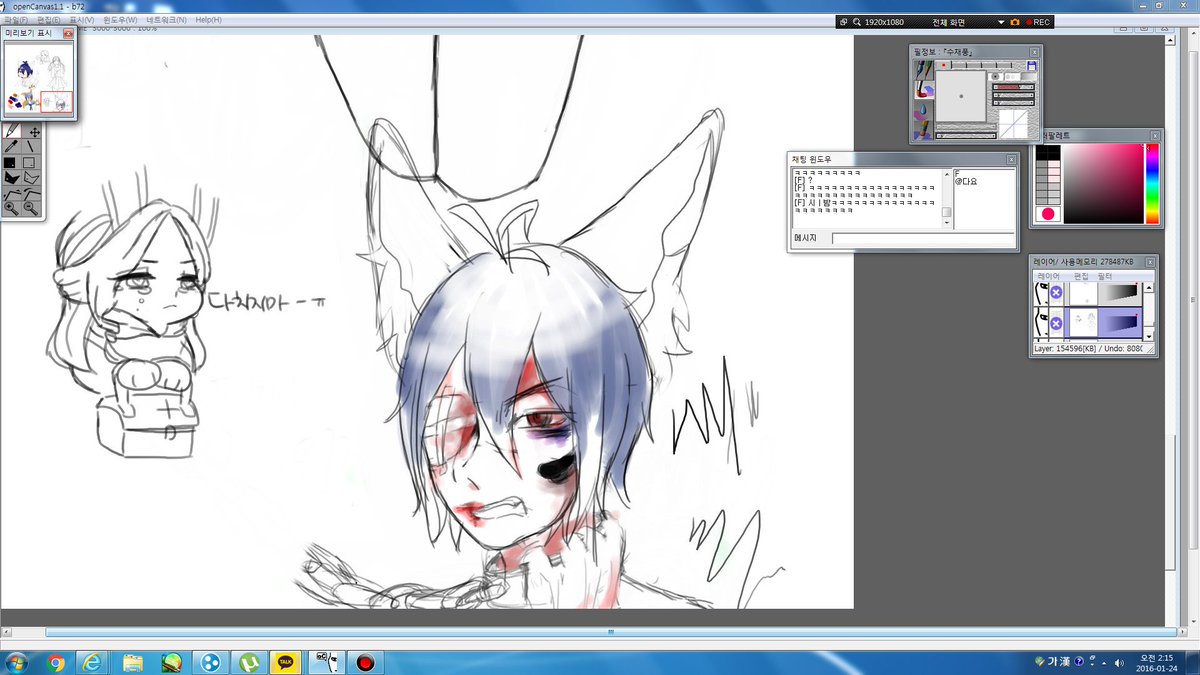Select the bottom paintbrush preset
The image size is (1200, 675).
pos(922,129)
